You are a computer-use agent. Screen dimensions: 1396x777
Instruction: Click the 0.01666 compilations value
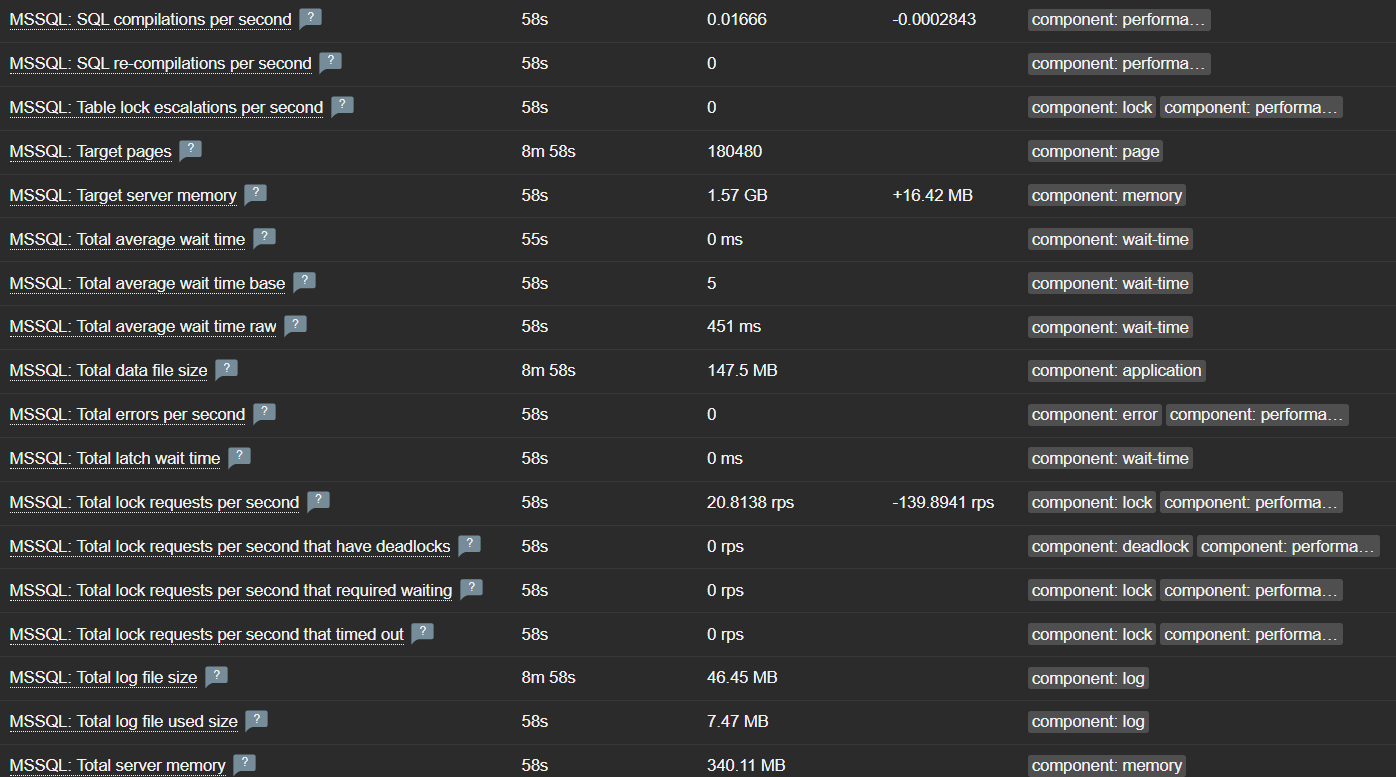tap(737, 20)
